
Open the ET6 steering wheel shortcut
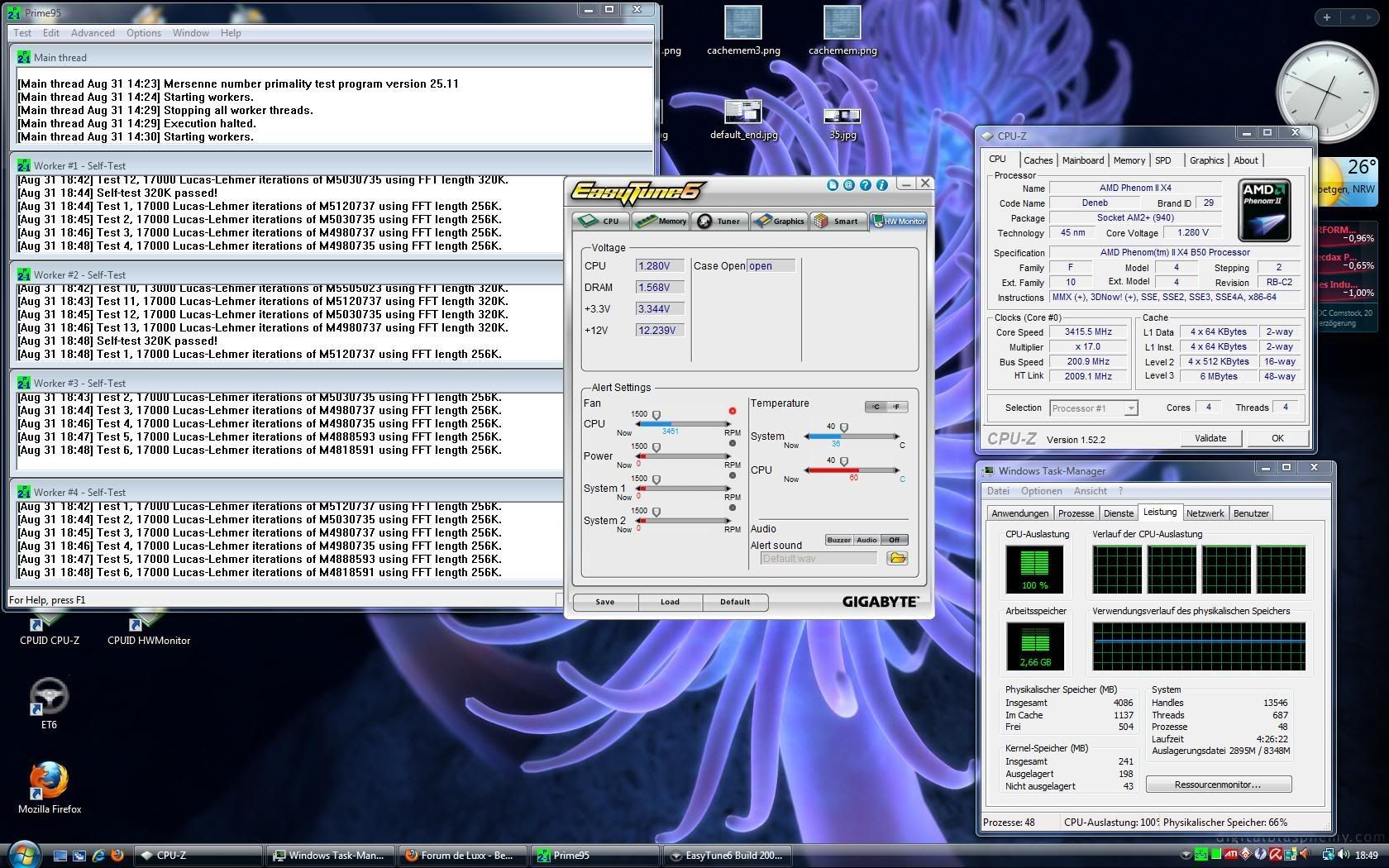49,703
